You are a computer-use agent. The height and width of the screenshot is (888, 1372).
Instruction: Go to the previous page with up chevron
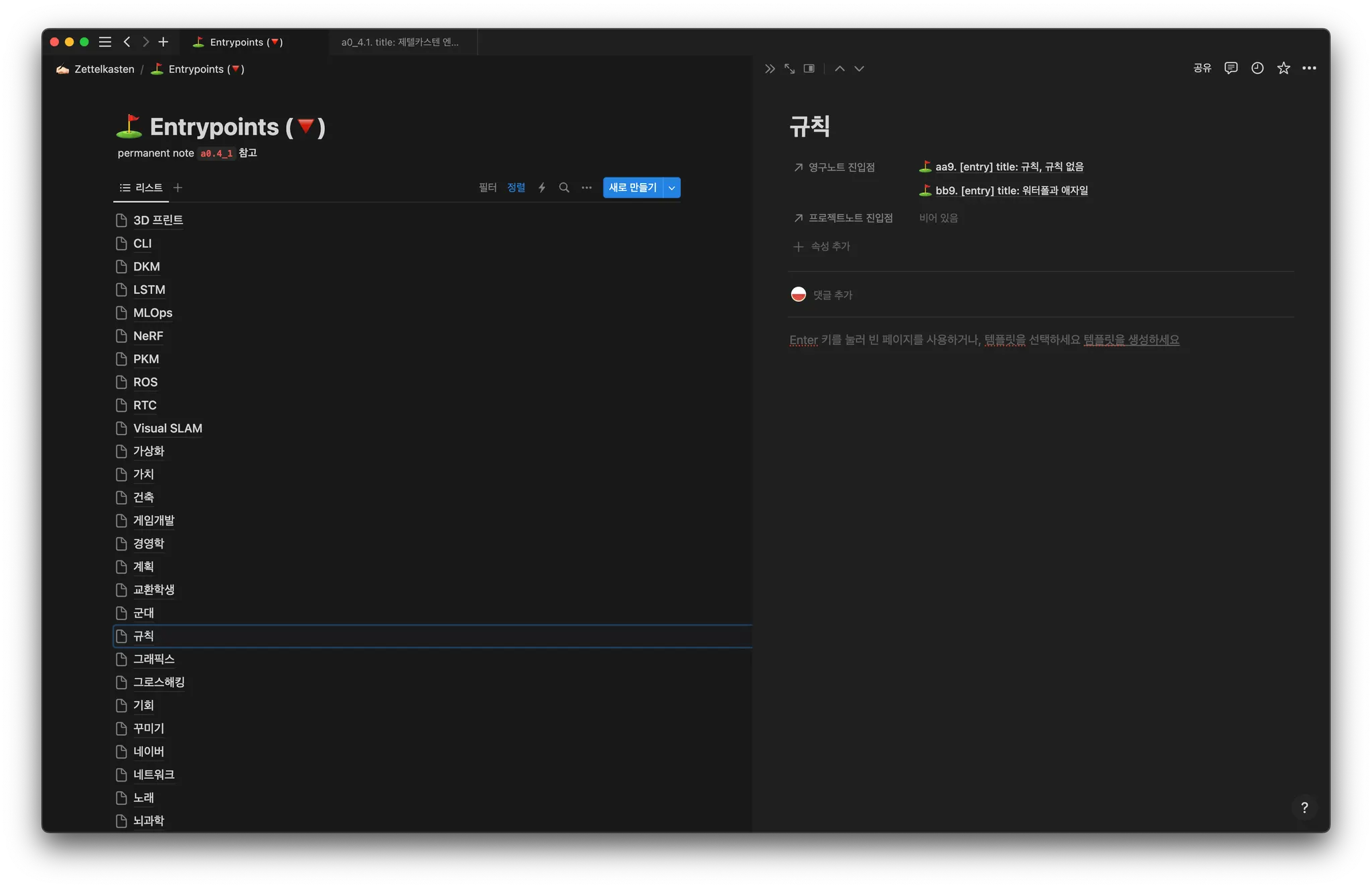tap(839, 69)
